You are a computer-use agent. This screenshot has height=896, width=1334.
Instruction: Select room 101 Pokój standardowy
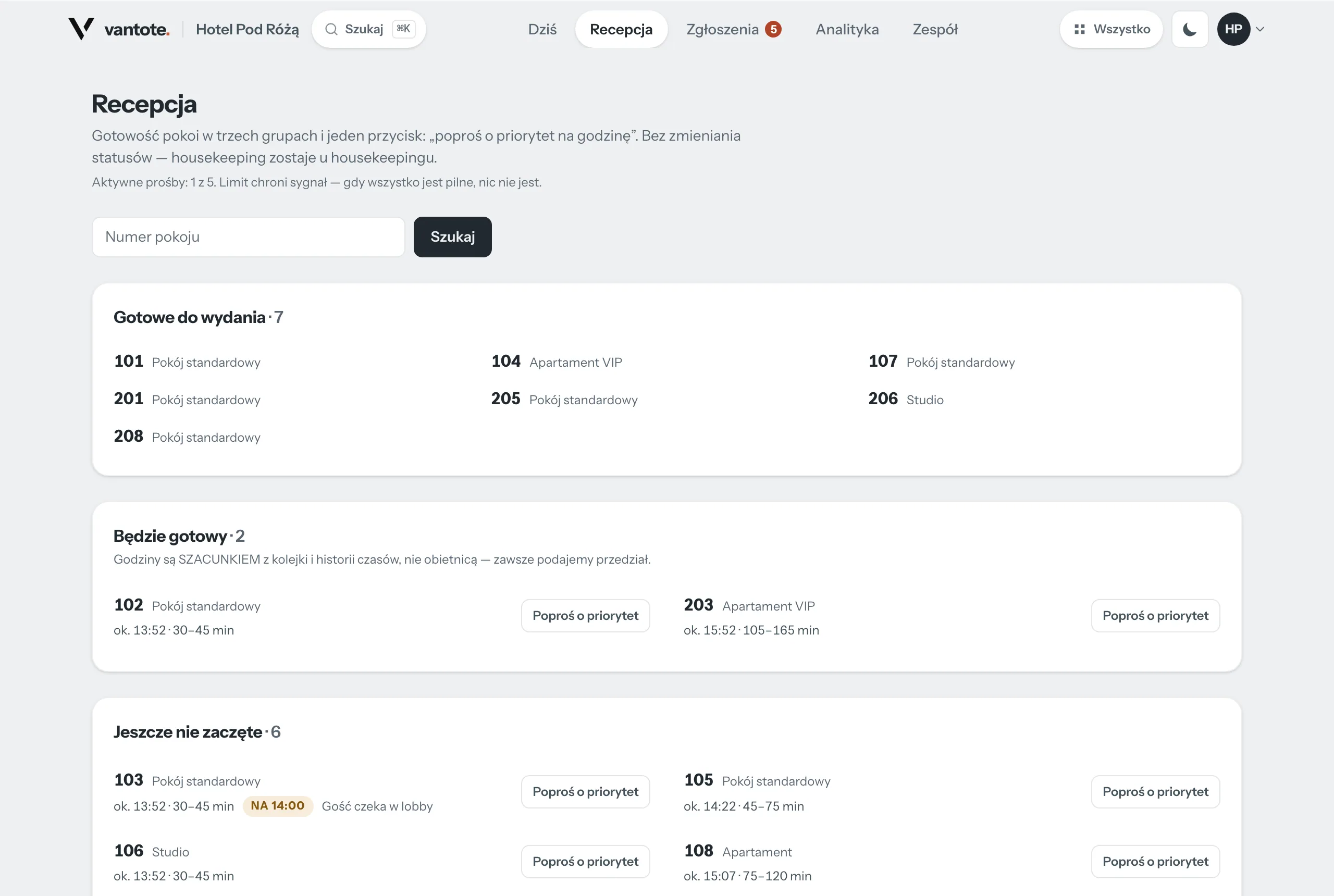(x=187, y=361)
